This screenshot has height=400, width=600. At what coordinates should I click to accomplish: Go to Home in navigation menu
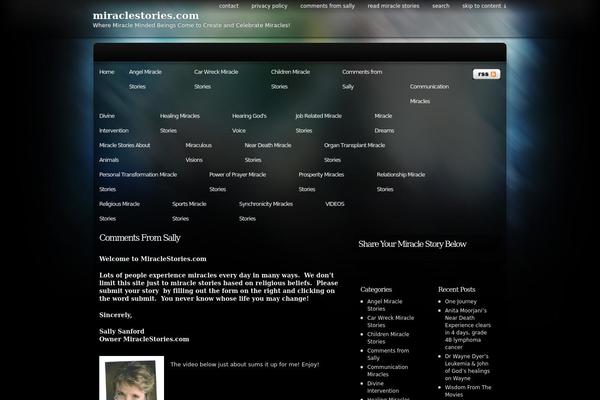click(x=107, y=72)
